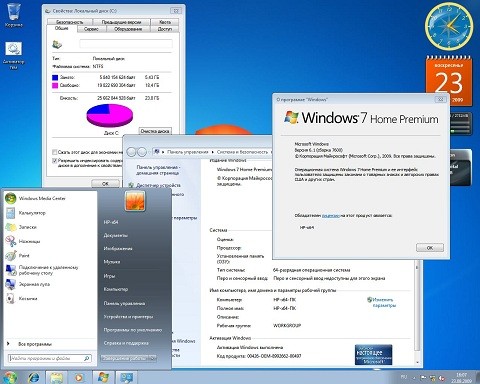
Task: Click the Disk Cleanup button
Action: [155, 131]
